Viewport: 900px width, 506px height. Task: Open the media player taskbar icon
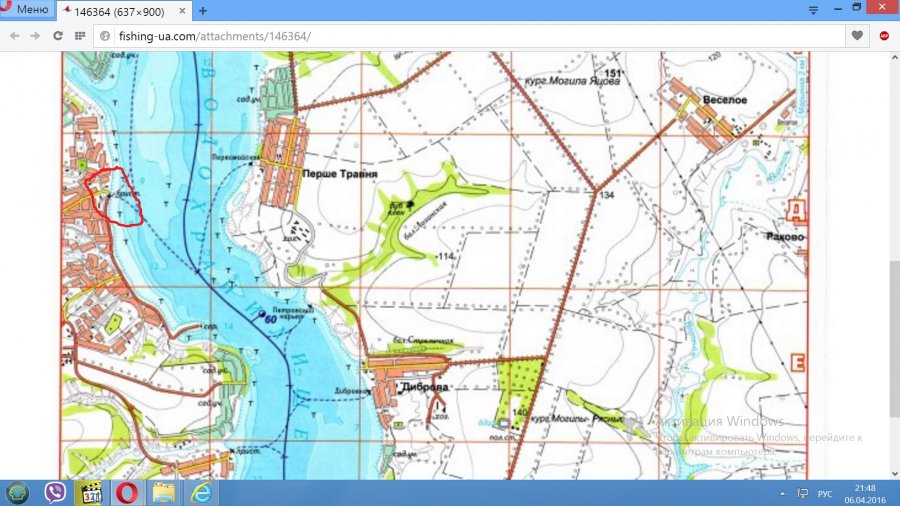[91, 493]
